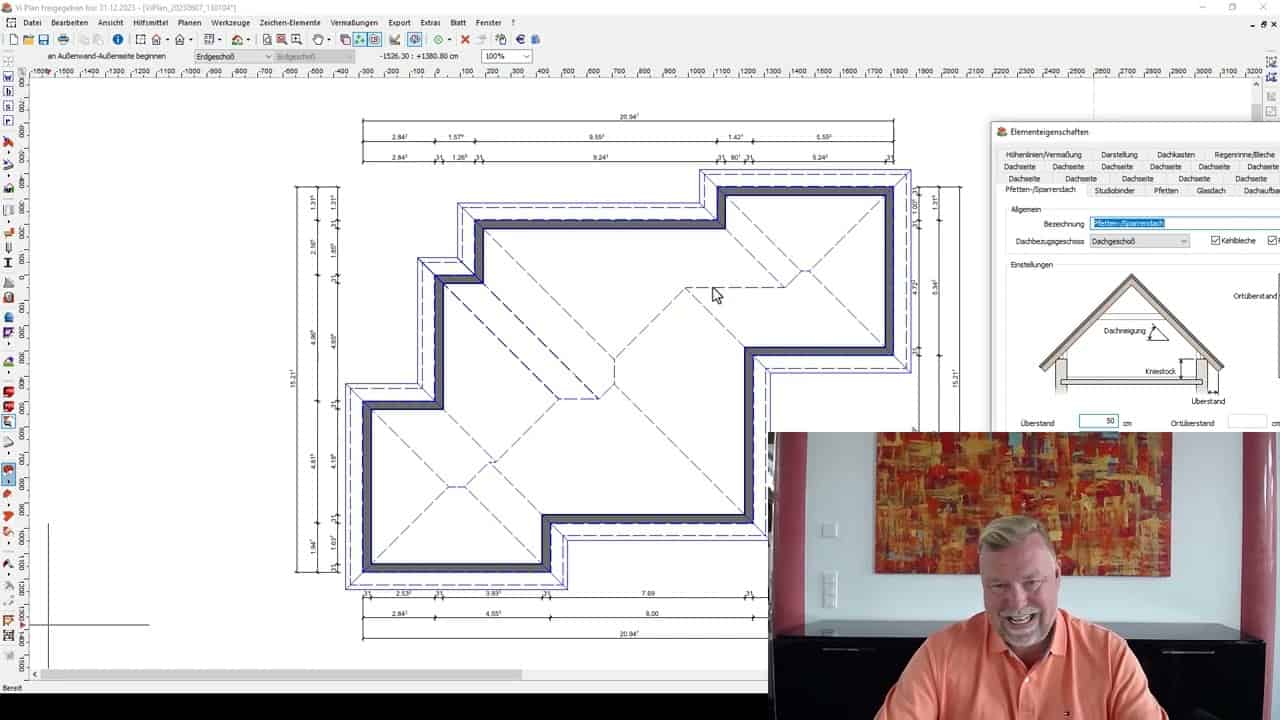Create a new plan with the blank page icon
Screen dimensions: 1280x720
[x=14, y=40]
